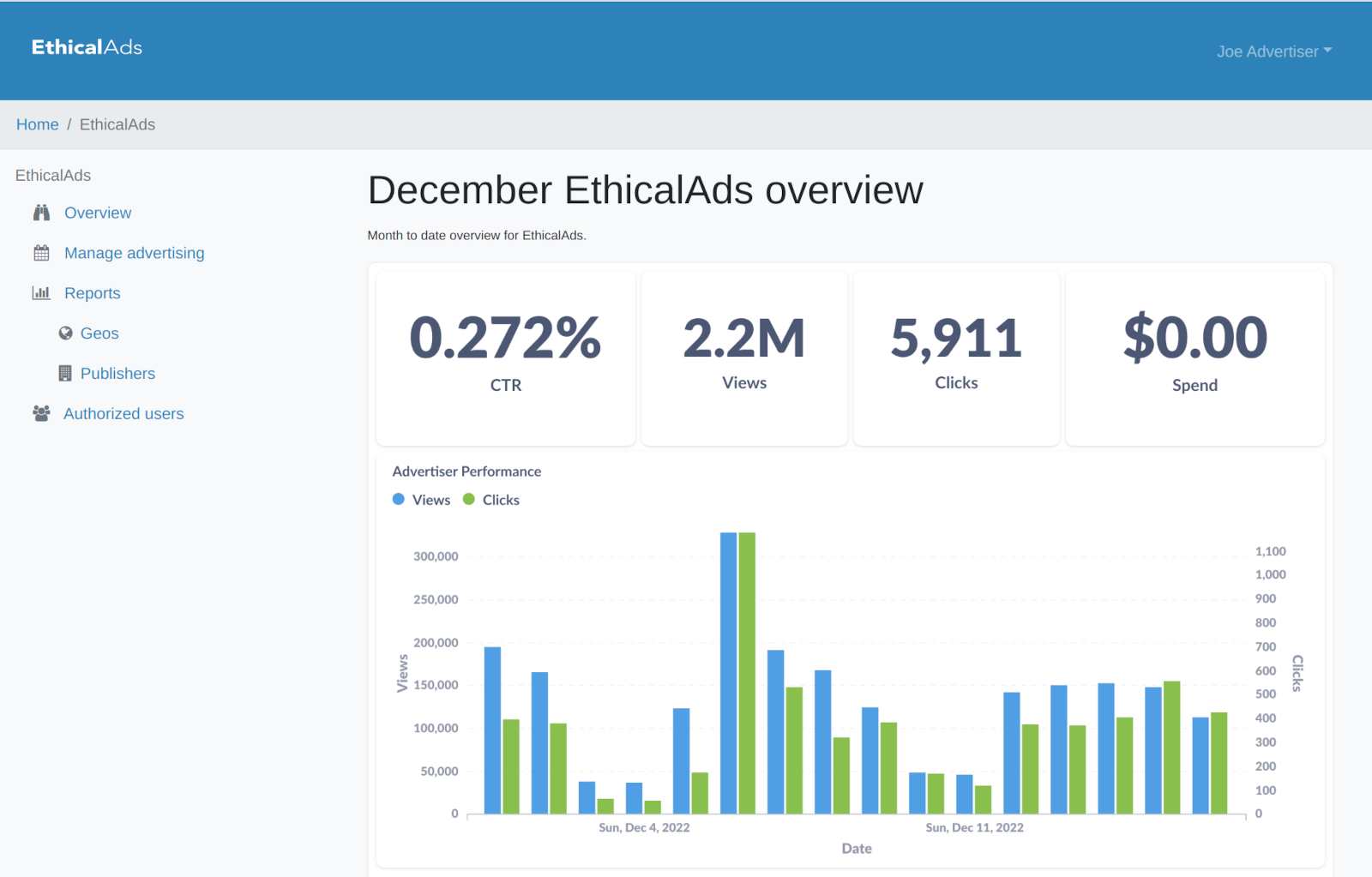This screenshot has width=1372, height=877.
Task: Click the green Clicks legend dot
Action: click(x=469, y=499)
